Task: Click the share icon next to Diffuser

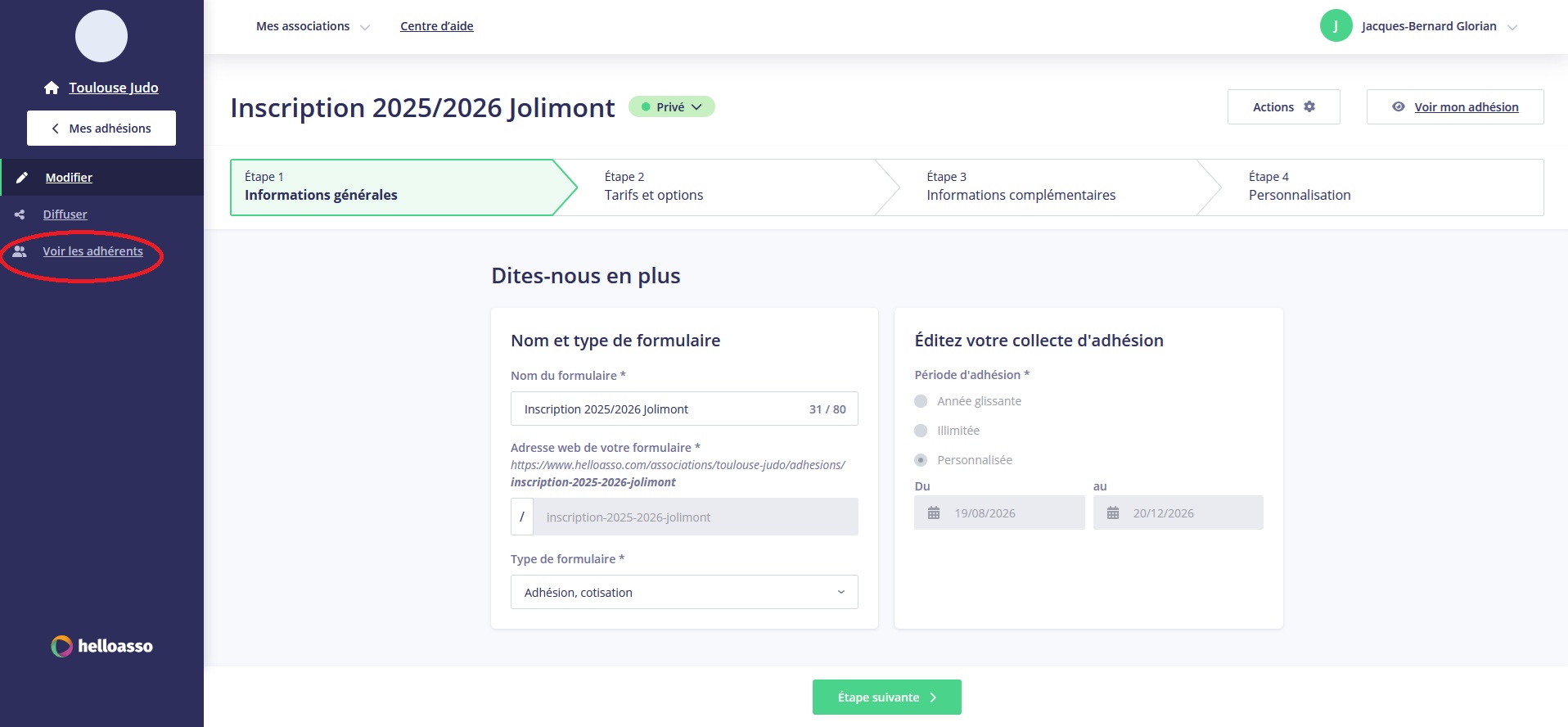Action: 20,214
